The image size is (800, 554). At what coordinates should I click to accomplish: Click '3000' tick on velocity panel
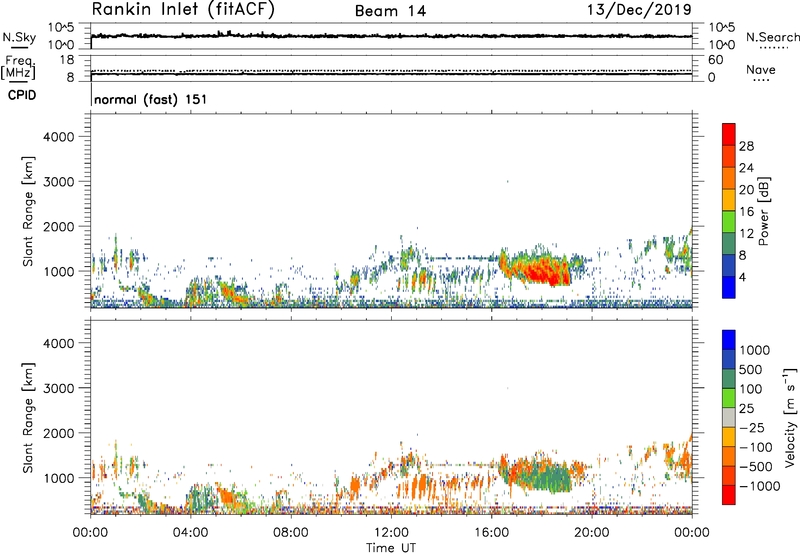[59, 388]
